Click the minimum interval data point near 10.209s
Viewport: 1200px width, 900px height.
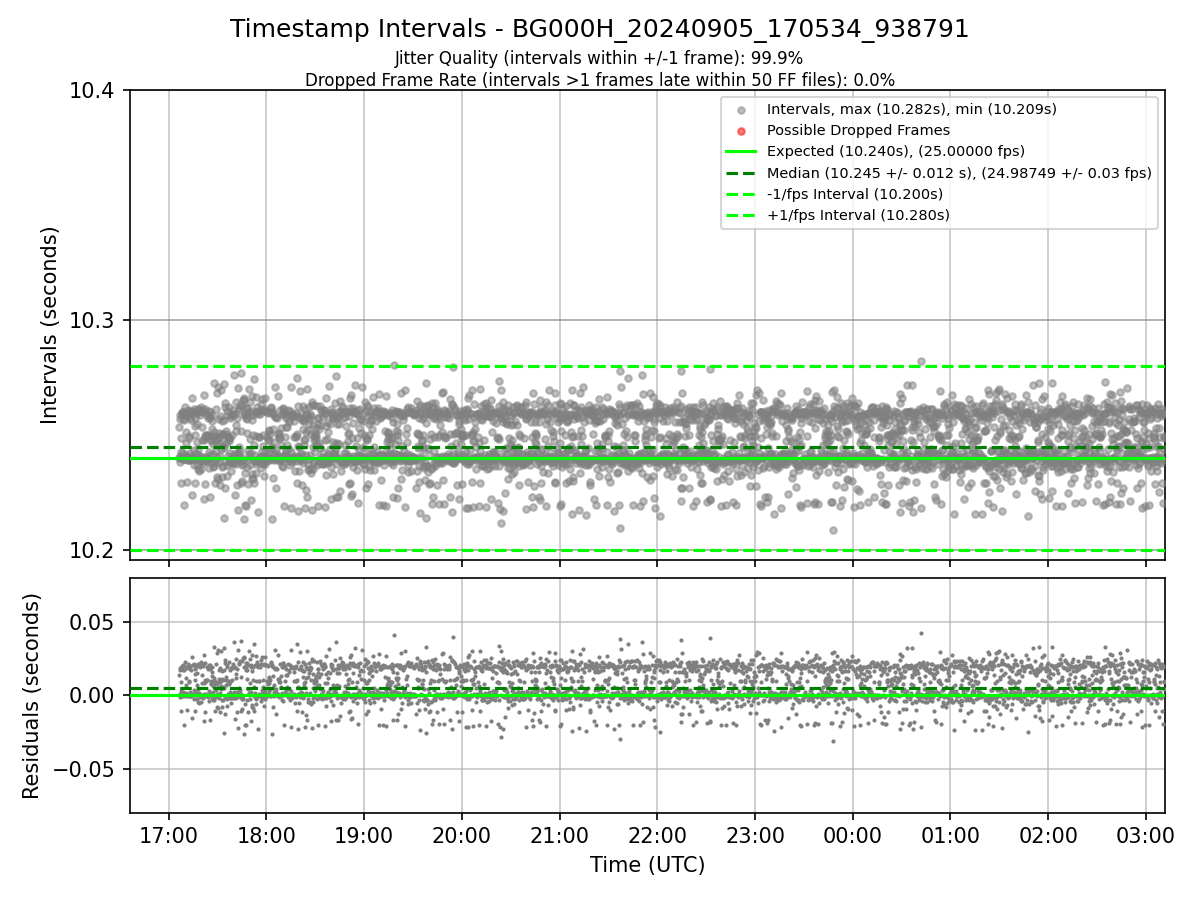pyautogui.click(x=833, y=530)
